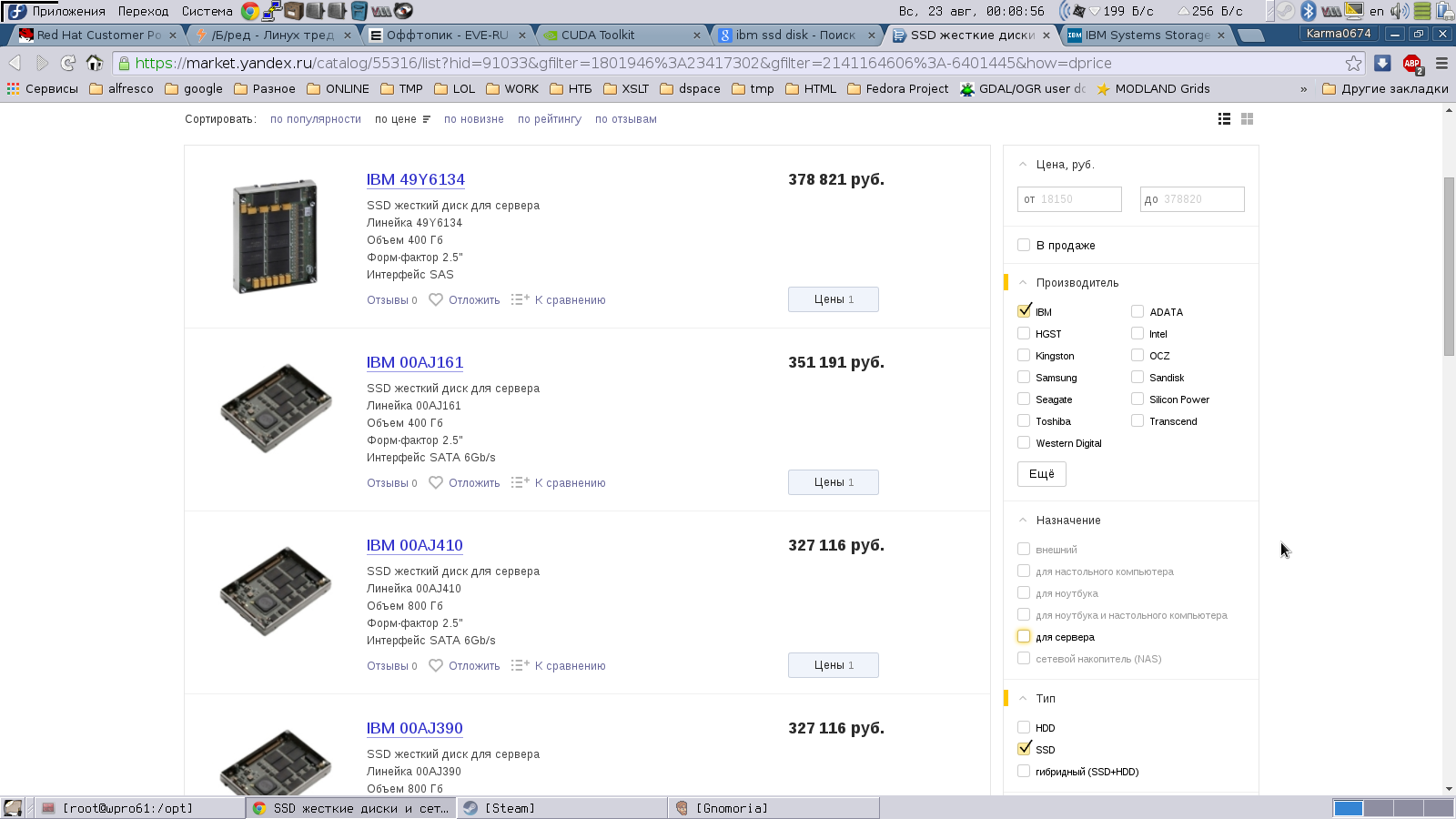
Task: Show overflow bookmarks with the » chevron
Action: [x=1303, y=88]
